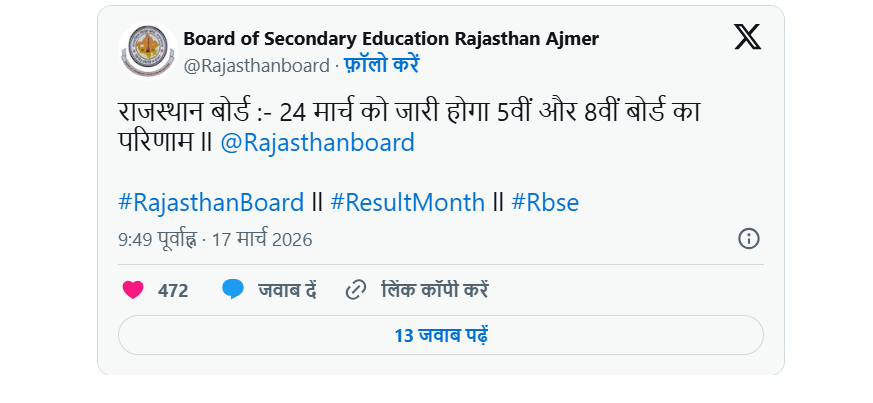
Task: Open the #RajasthanBoard hashtag
Action: pyautogui.click(x=211, y=202)
